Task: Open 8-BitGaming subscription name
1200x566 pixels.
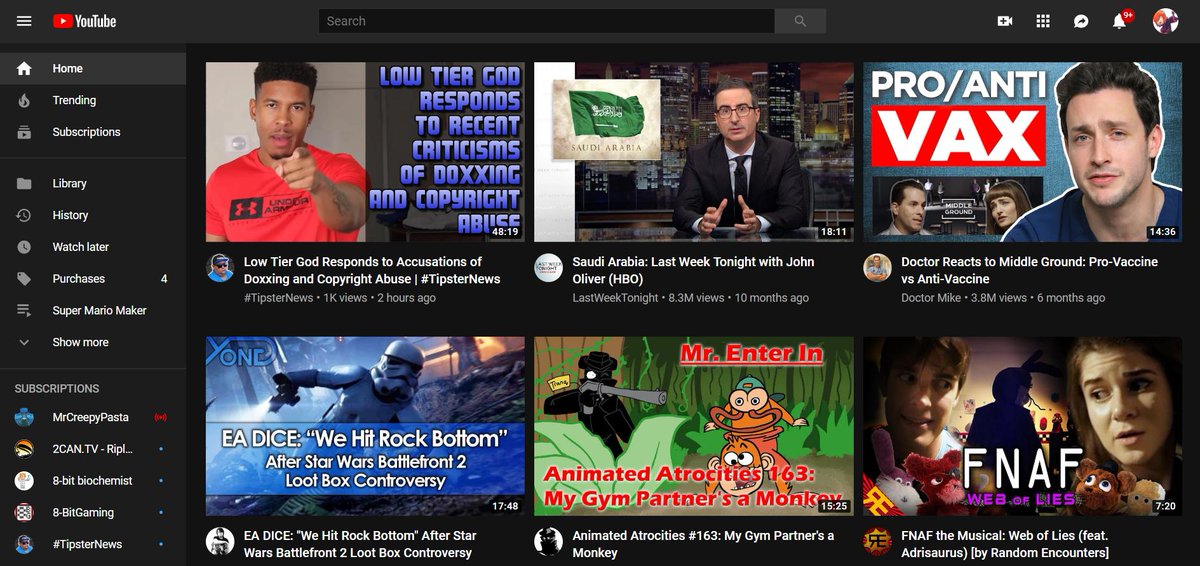Action: (83, 512)
